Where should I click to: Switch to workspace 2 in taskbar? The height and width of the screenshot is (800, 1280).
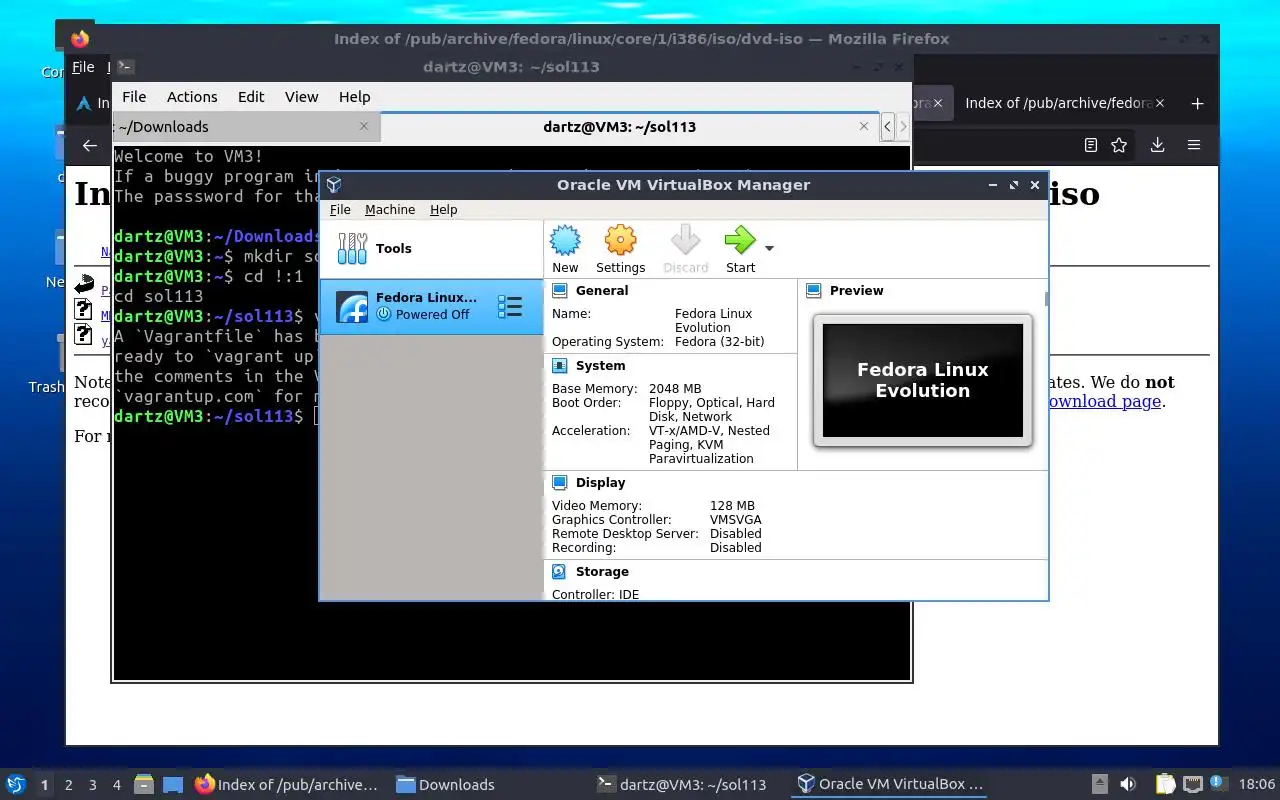point(69,785)
